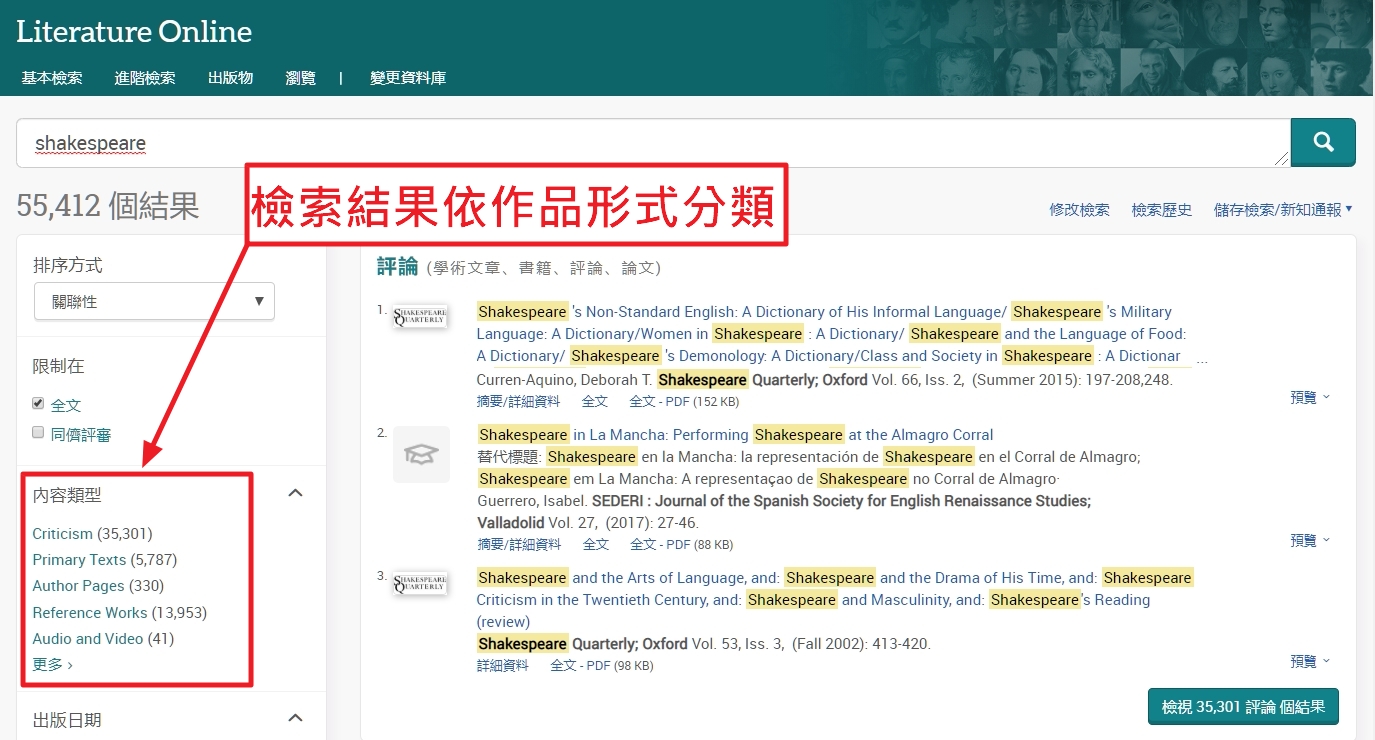1375x740 pixels.
Task: Expand 預覽 for the La Mancha result
Action: [x=1310, y=540]
